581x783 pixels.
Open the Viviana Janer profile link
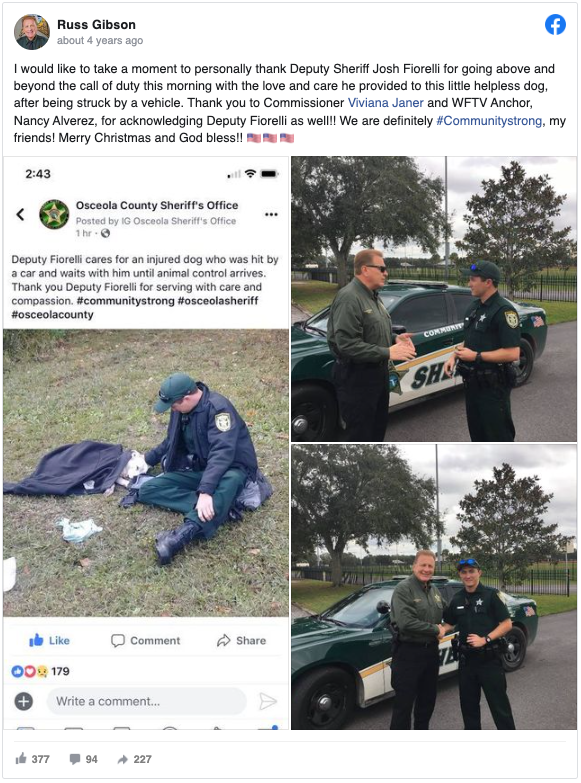(x=386, y=103)
